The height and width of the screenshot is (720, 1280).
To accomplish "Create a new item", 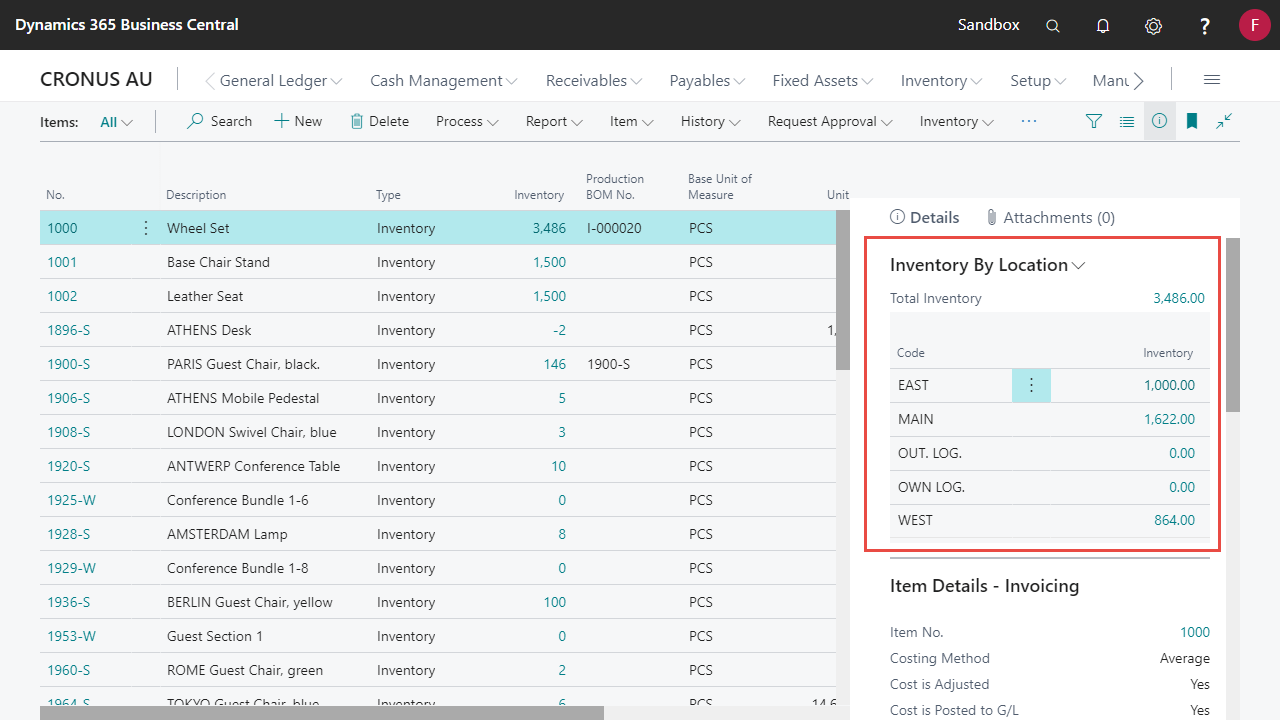I will (x=298, y=121).
